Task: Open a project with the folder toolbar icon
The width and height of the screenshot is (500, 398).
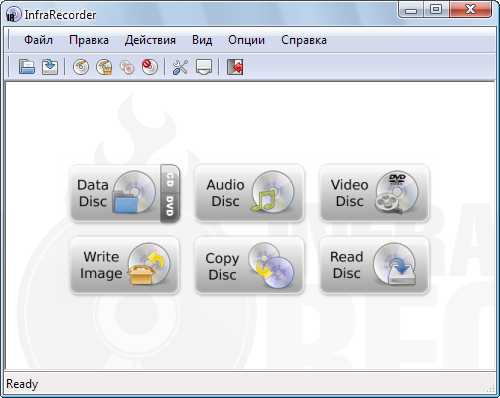Action: point(27,67)
